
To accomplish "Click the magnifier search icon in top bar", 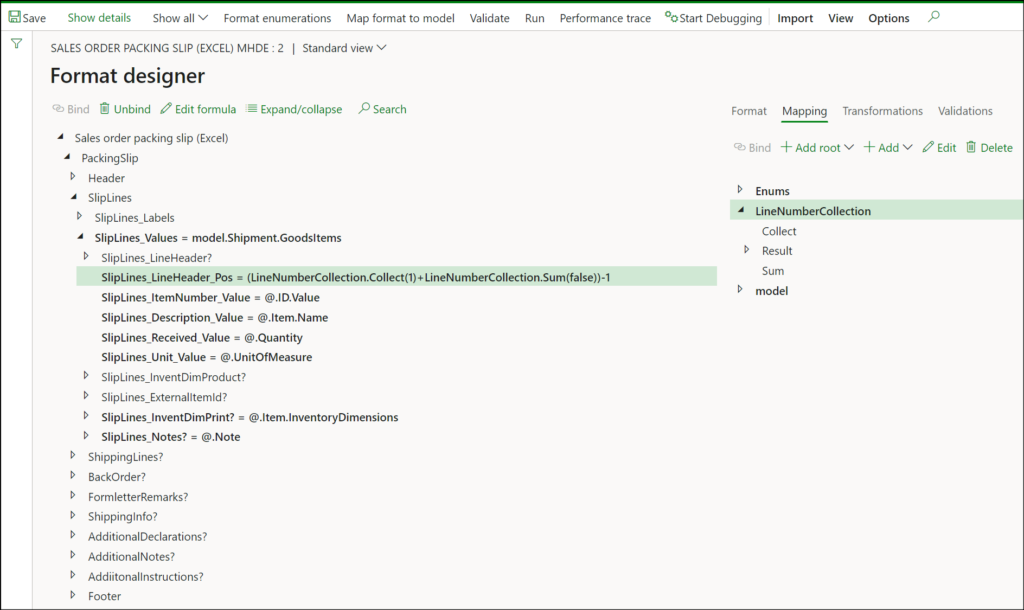I will pyautogui.click(x=934, y=16).
